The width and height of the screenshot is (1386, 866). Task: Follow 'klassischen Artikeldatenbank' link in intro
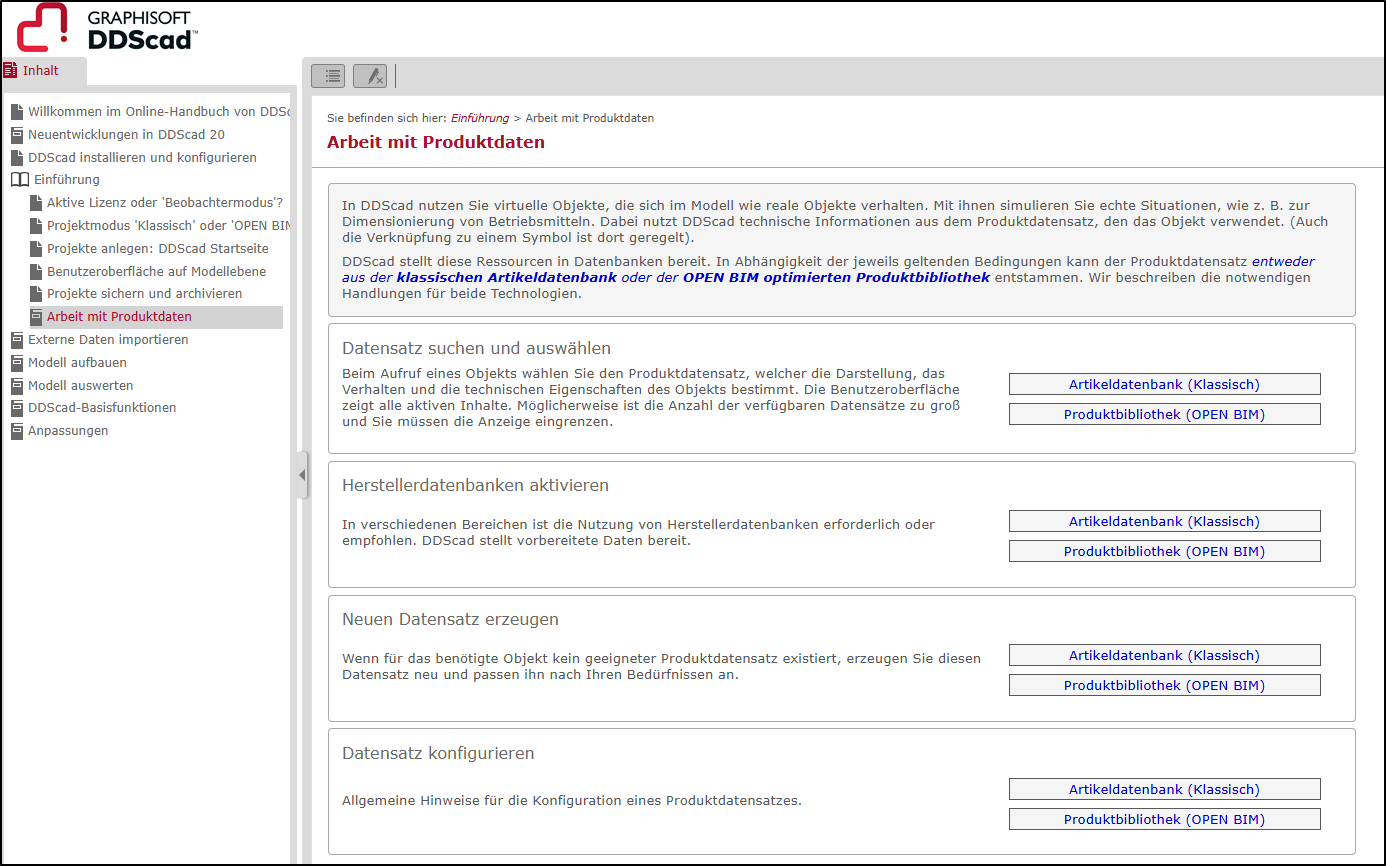(506, 277)
